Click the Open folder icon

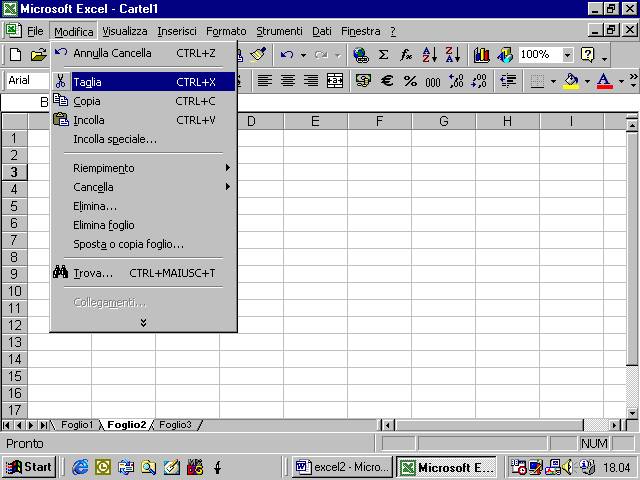tap(38, 54)
